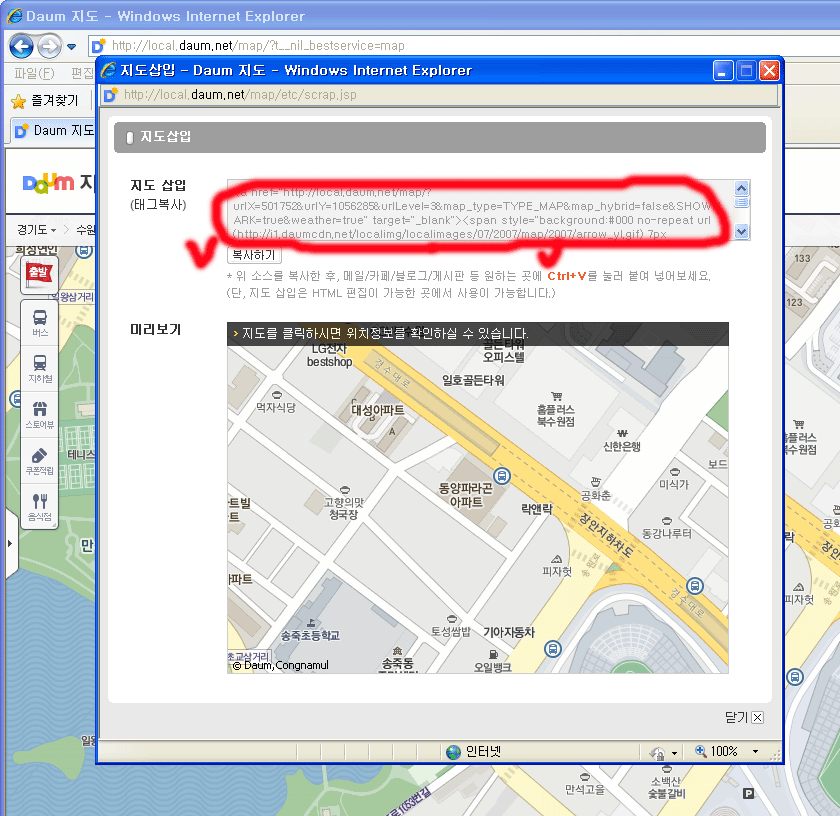840x816 pixels.
Task: Select the Daum 지도 browser tab
Action: pos(54,130)
